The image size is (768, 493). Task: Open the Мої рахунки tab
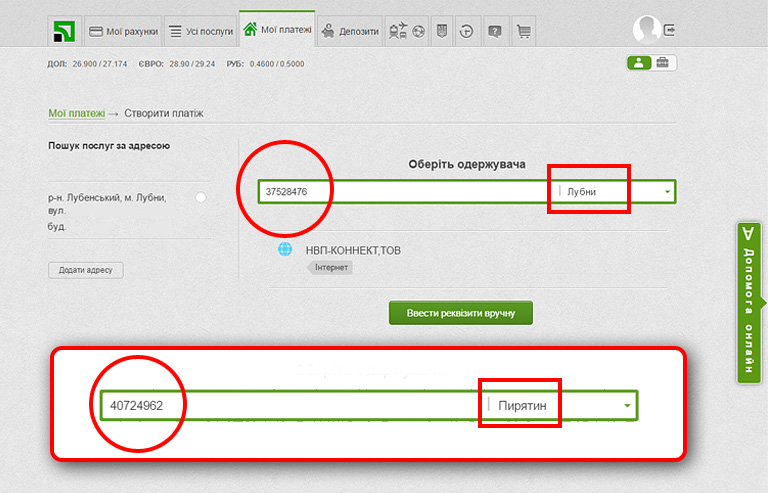click(124, 32)
